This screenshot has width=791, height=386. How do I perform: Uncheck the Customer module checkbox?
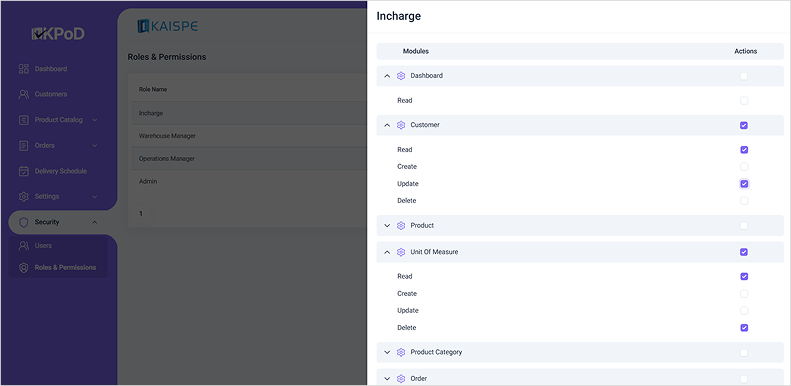[744, 126]
